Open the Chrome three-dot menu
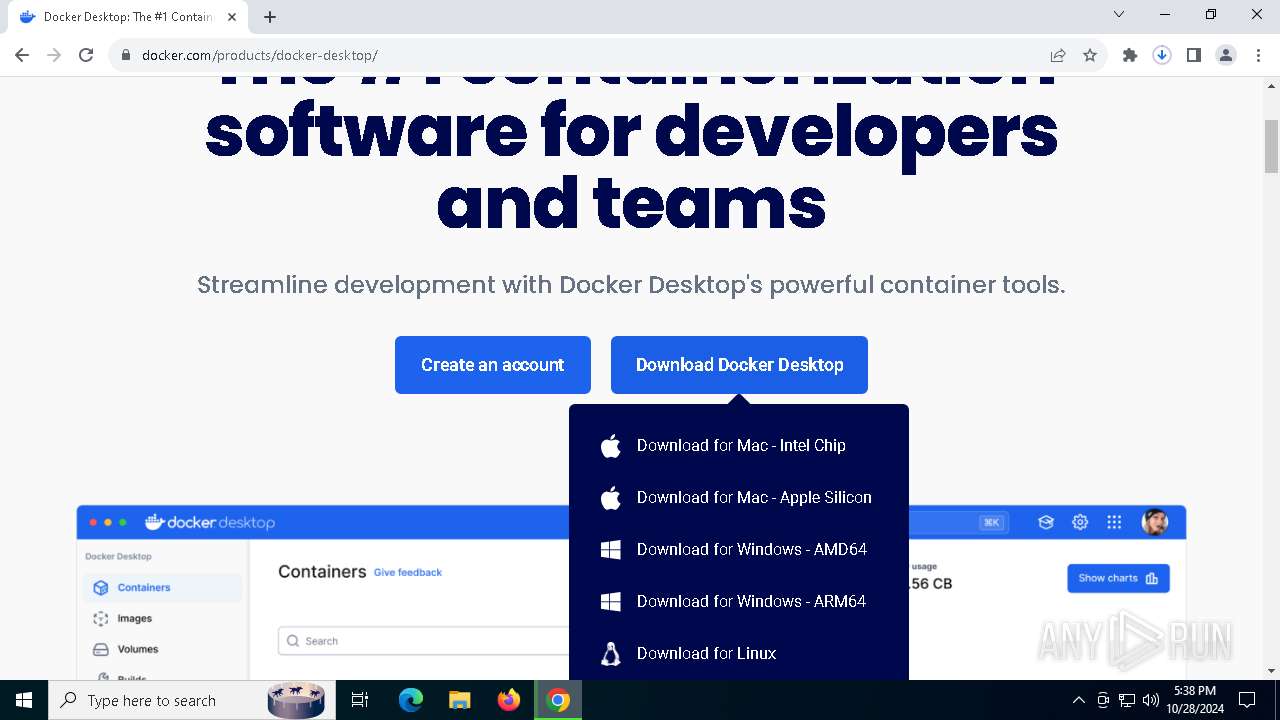1280x720 pixels. tap(1258, 55)
